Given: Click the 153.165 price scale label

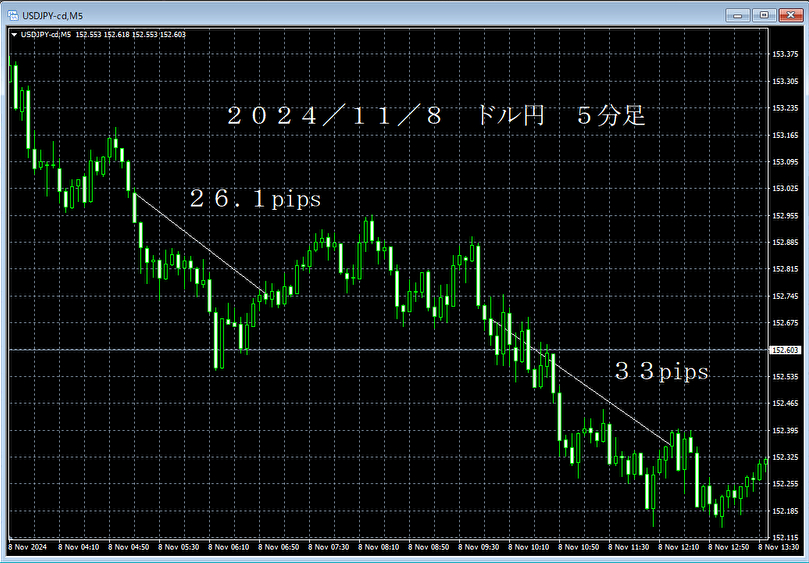Looking at the screenshot, I should click(785, 135).
